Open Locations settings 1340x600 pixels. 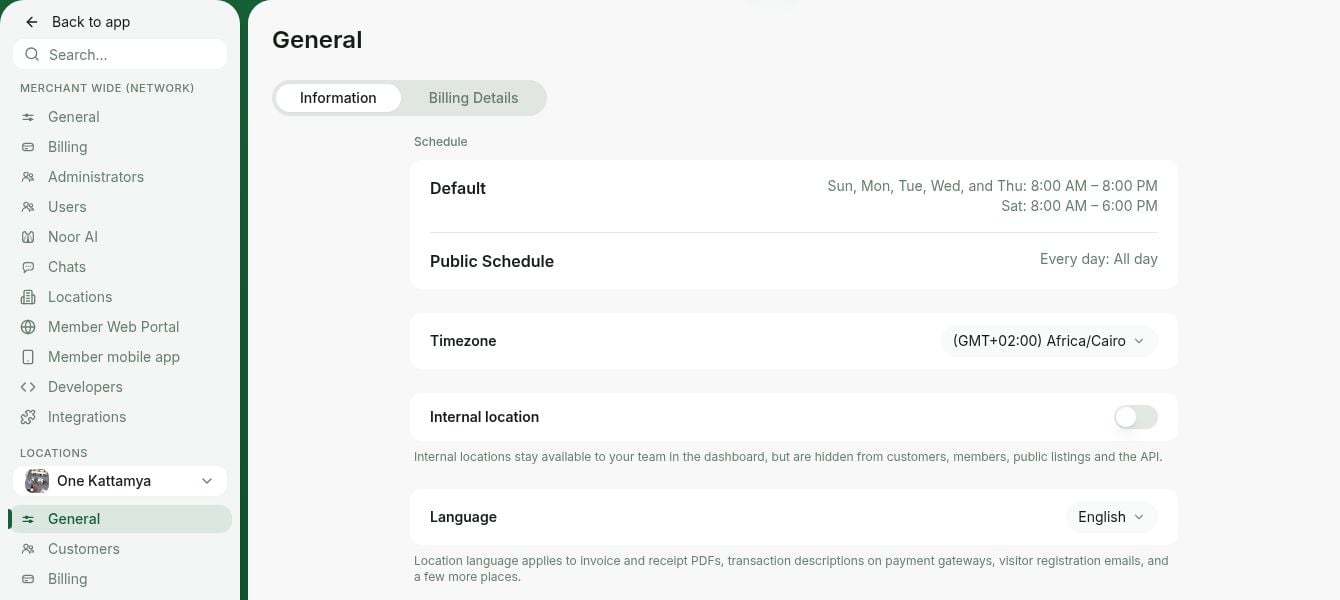[120, 297]
